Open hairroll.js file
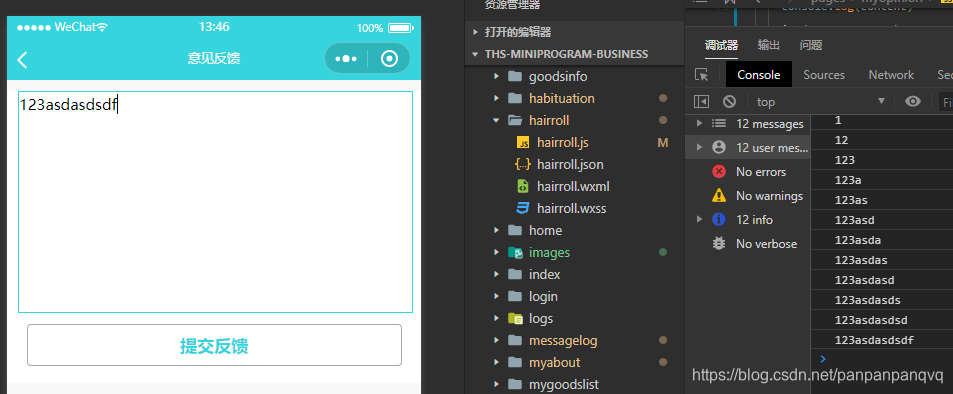 [562, 143]
